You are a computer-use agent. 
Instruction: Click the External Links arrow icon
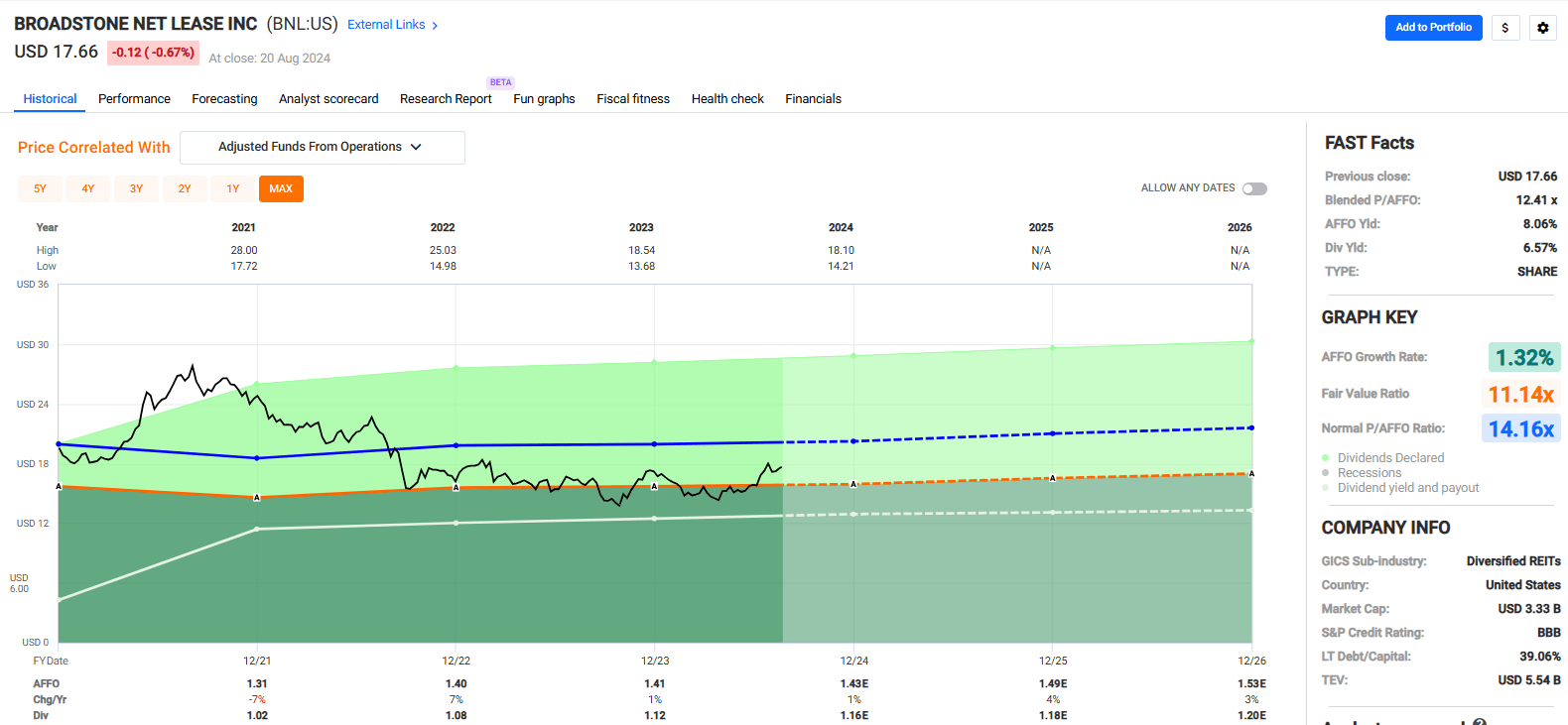[435, 26]
